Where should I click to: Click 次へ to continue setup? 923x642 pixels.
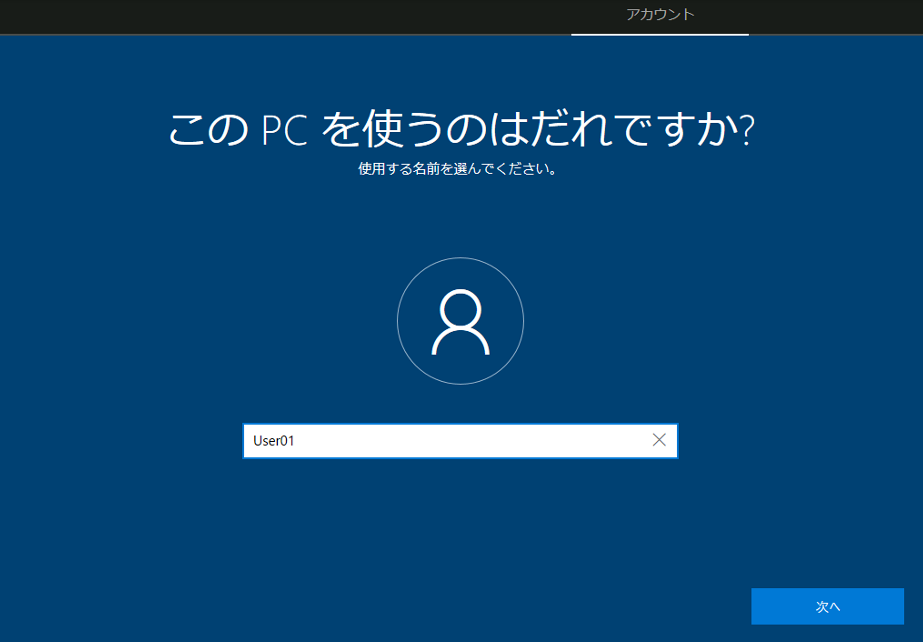point(826,606)
